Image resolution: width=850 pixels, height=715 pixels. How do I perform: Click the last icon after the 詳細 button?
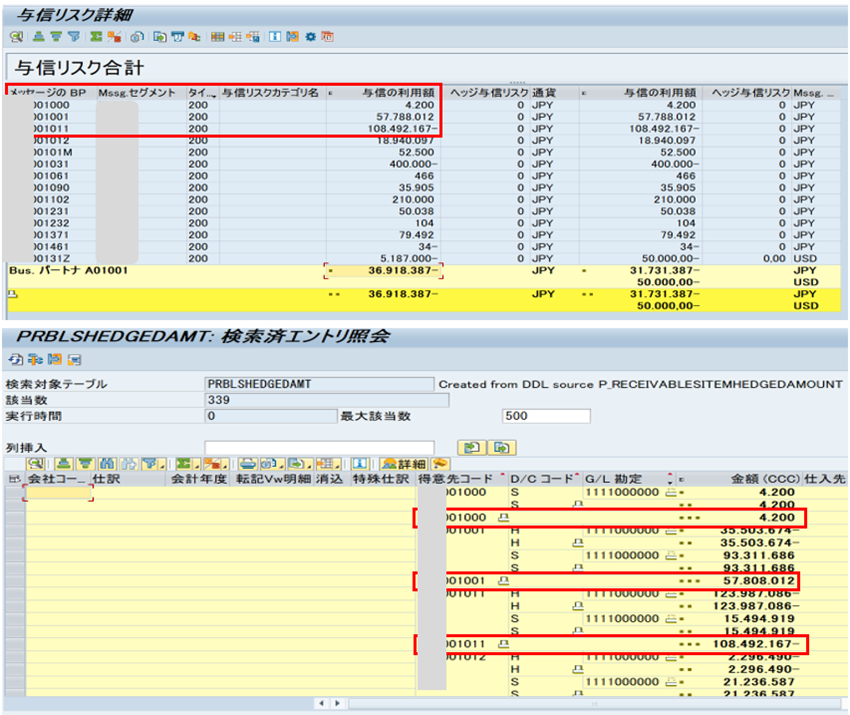click(440, 464)
